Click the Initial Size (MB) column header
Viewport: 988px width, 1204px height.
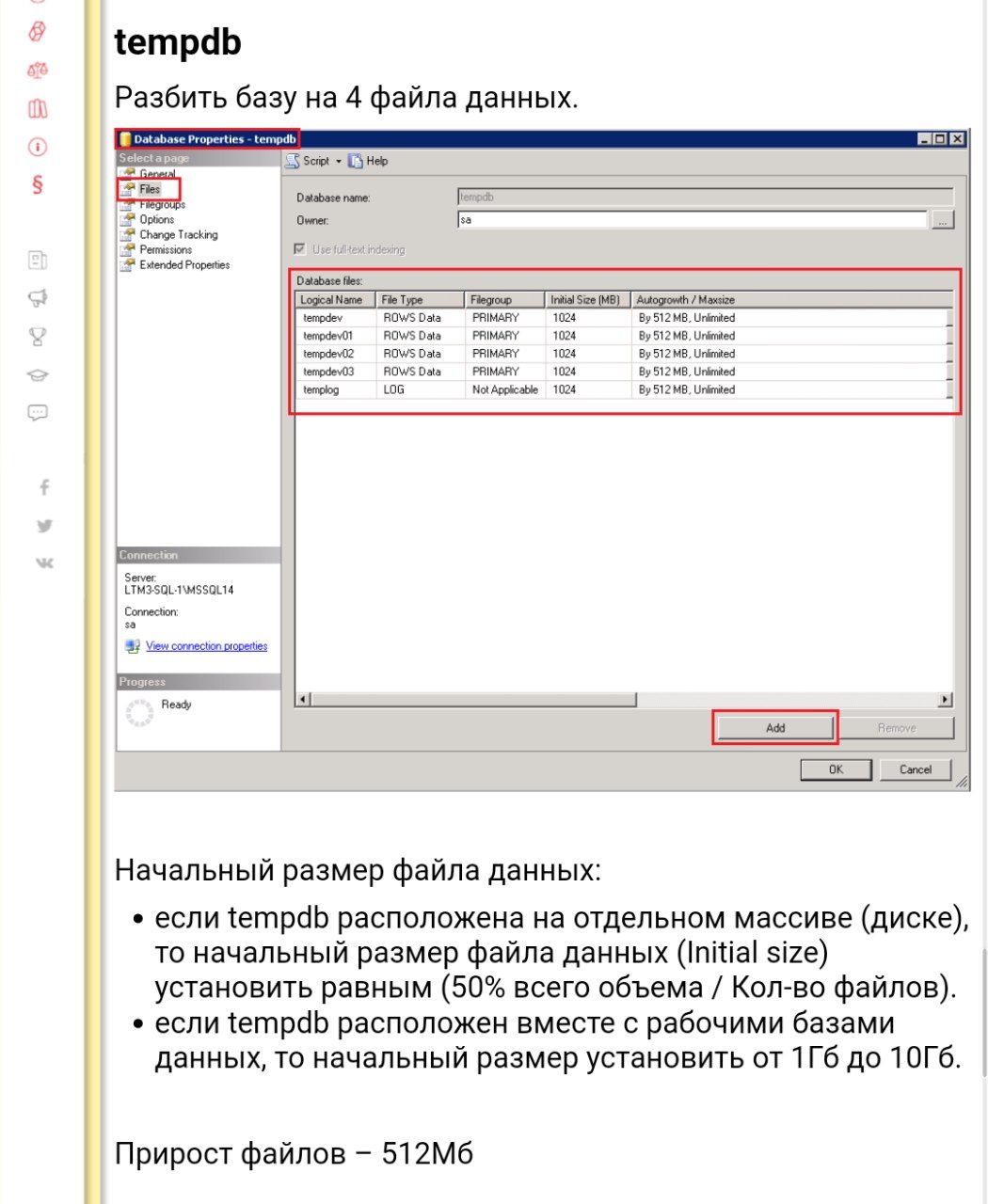tap(588, 300)
